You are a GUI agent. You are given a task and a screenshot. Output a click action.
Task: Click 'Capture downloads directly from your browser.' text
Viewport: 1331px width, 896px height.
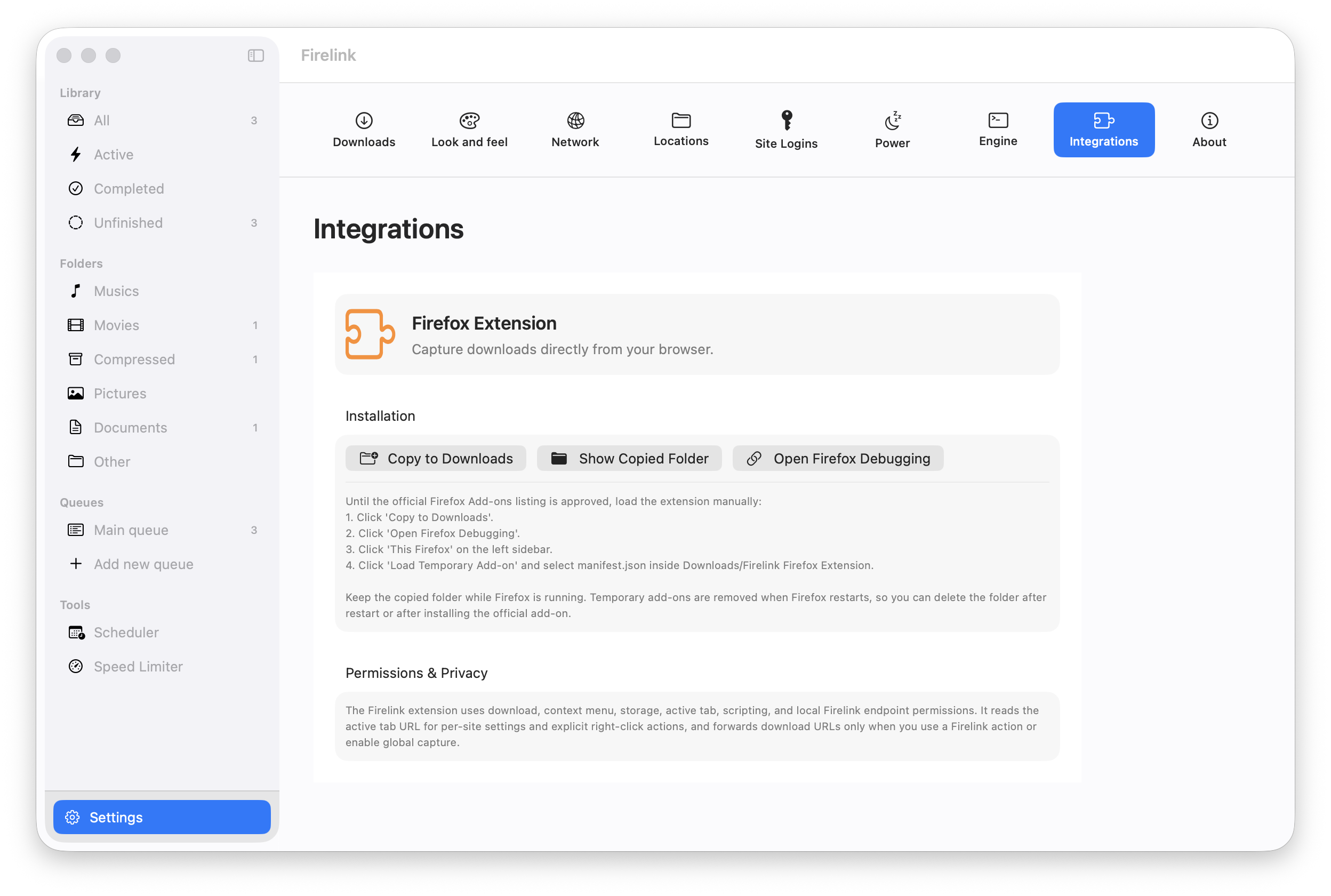[x=562, y=349]
